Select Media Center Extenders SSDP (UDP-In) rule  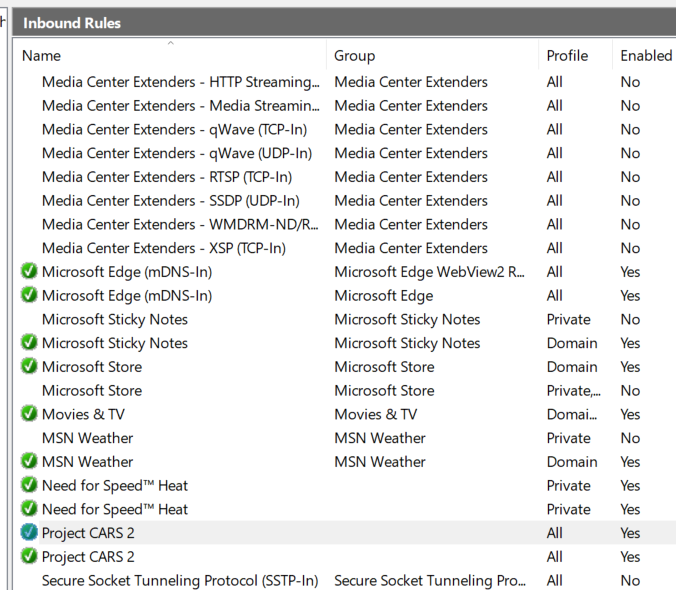[171, 200]
